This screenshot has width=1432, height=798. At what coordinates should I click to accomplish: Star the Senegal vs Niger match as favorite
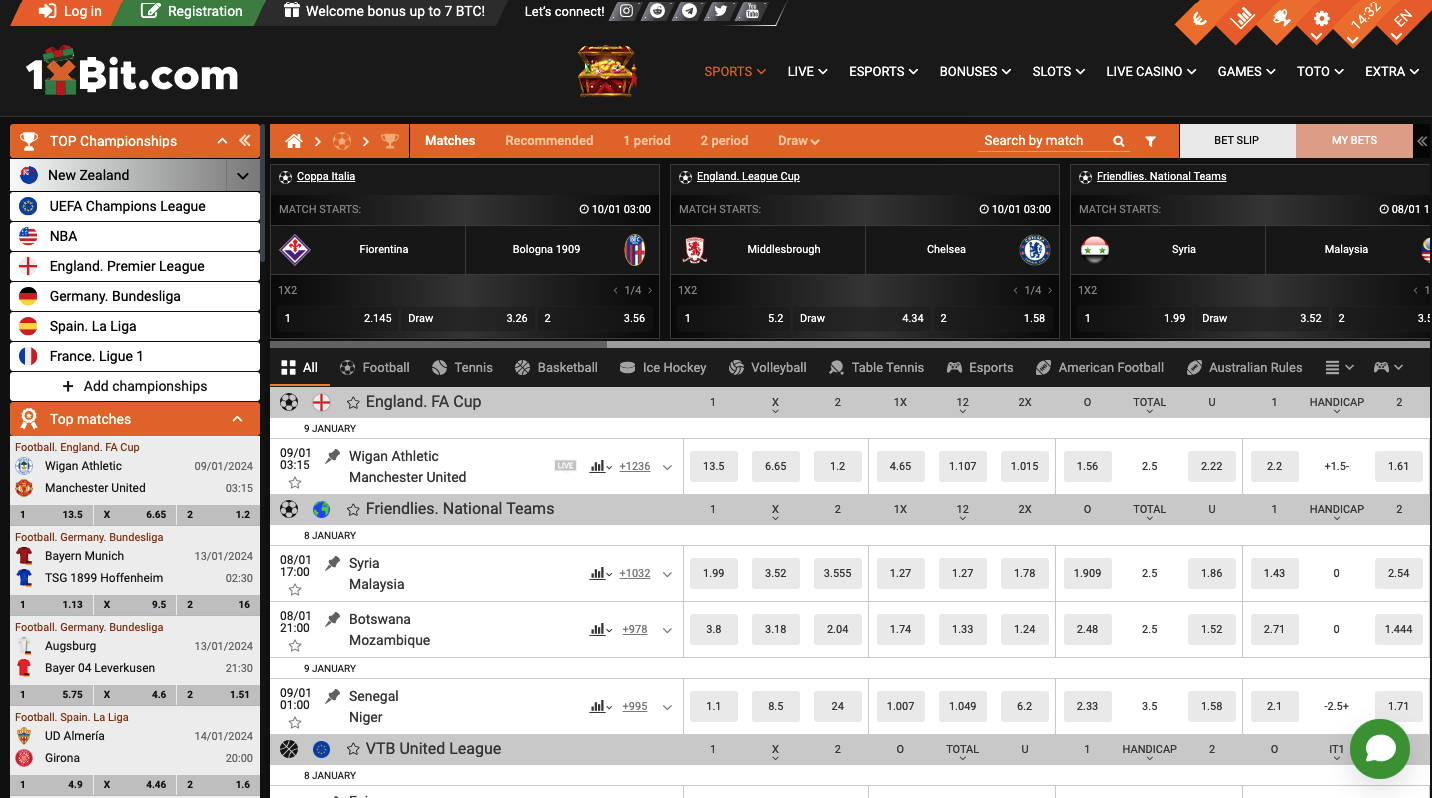click(x=295, y=723)
